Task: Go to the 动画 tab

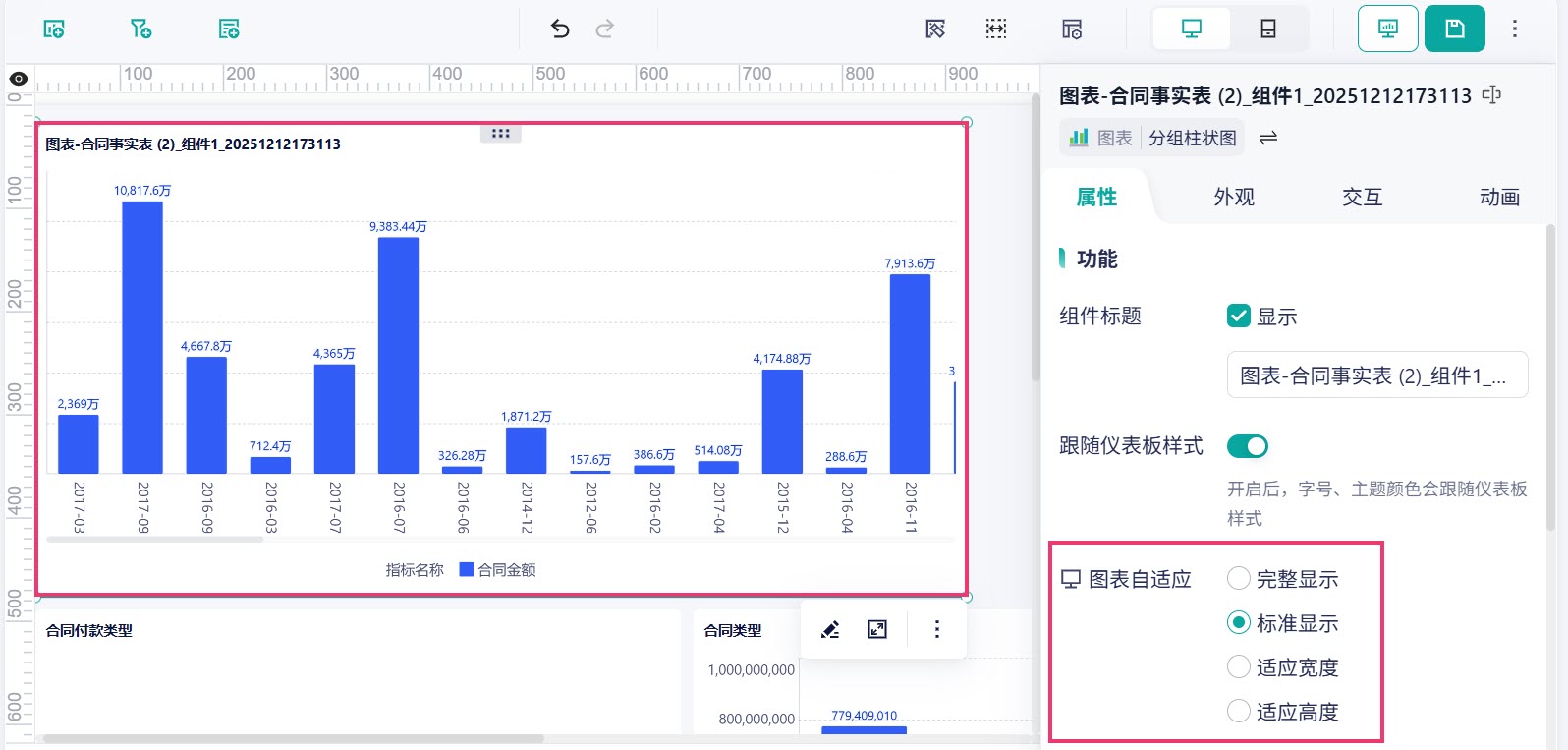Action: pos(1499,197)
